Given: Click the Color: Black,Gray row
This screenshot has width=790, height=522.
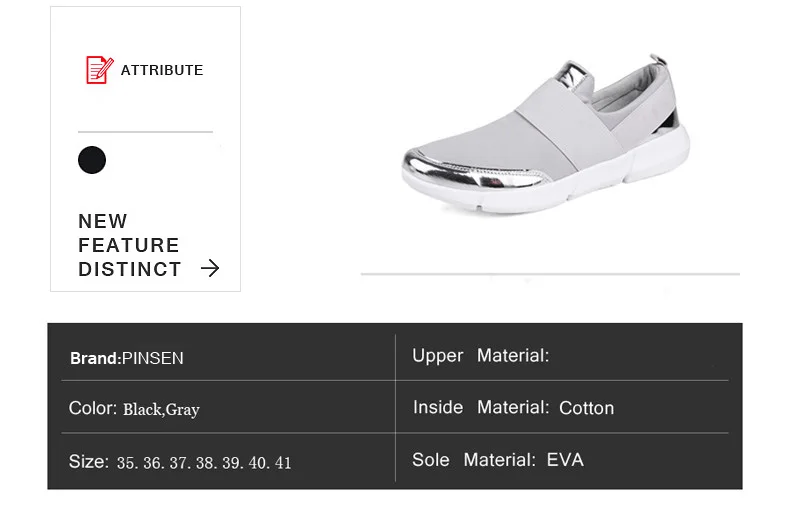Looking at the screenshot, I should (x=134, y=409).
